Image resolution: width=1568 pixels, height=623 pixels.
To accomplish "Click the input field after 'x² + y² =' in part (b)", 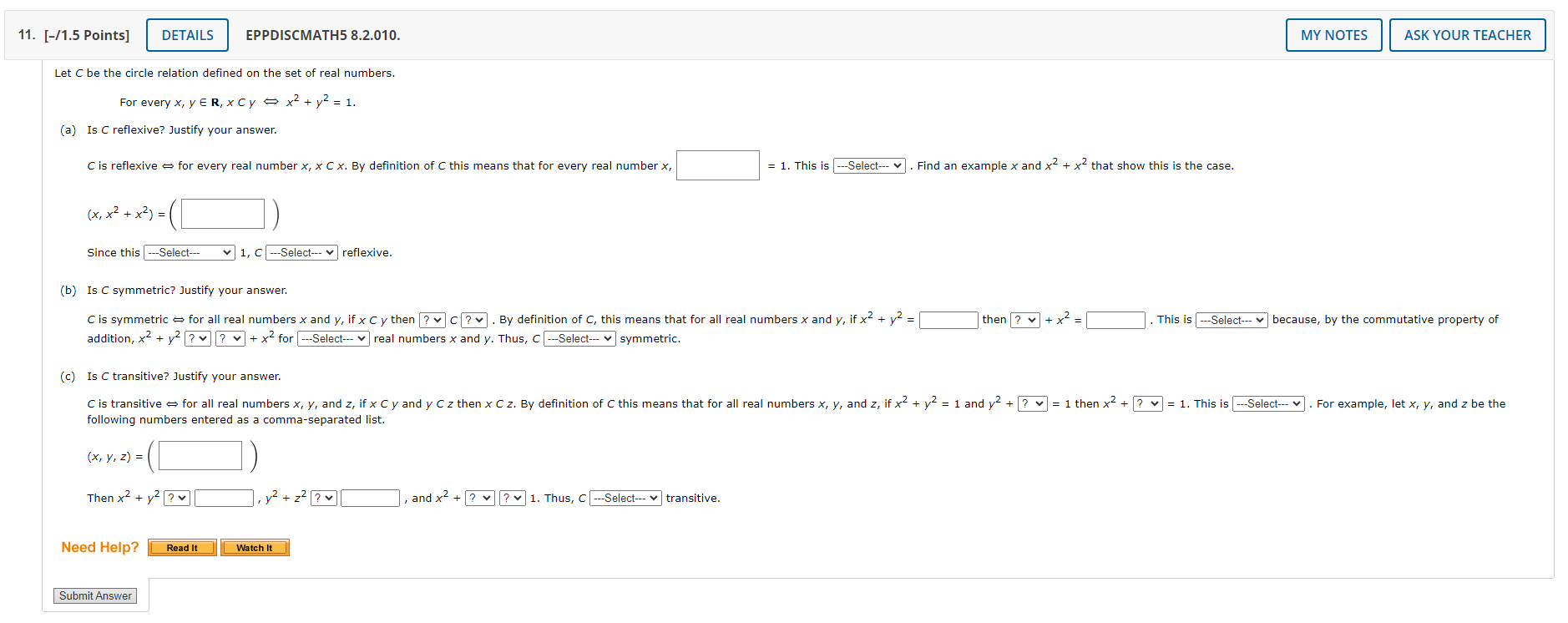I will tap(948, 319).
